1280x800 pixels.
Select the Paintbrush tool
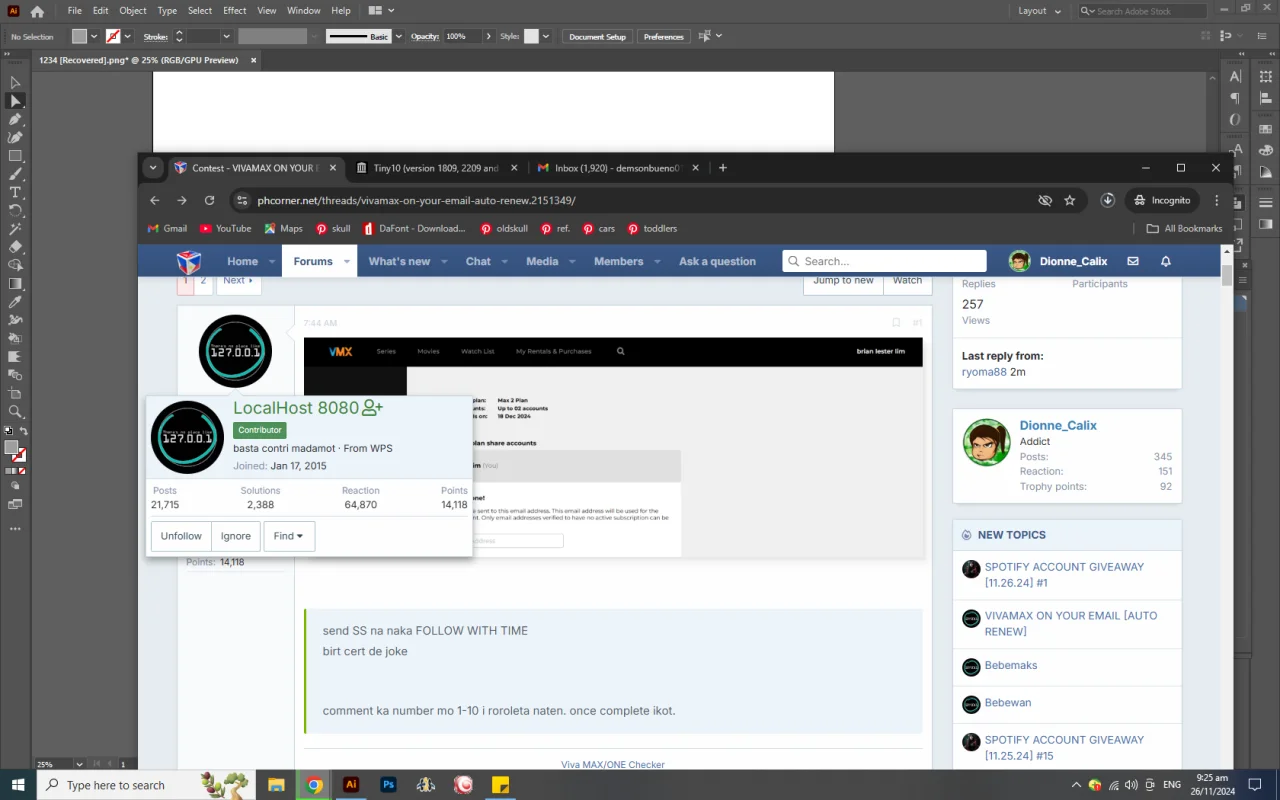tap(15, 174)
